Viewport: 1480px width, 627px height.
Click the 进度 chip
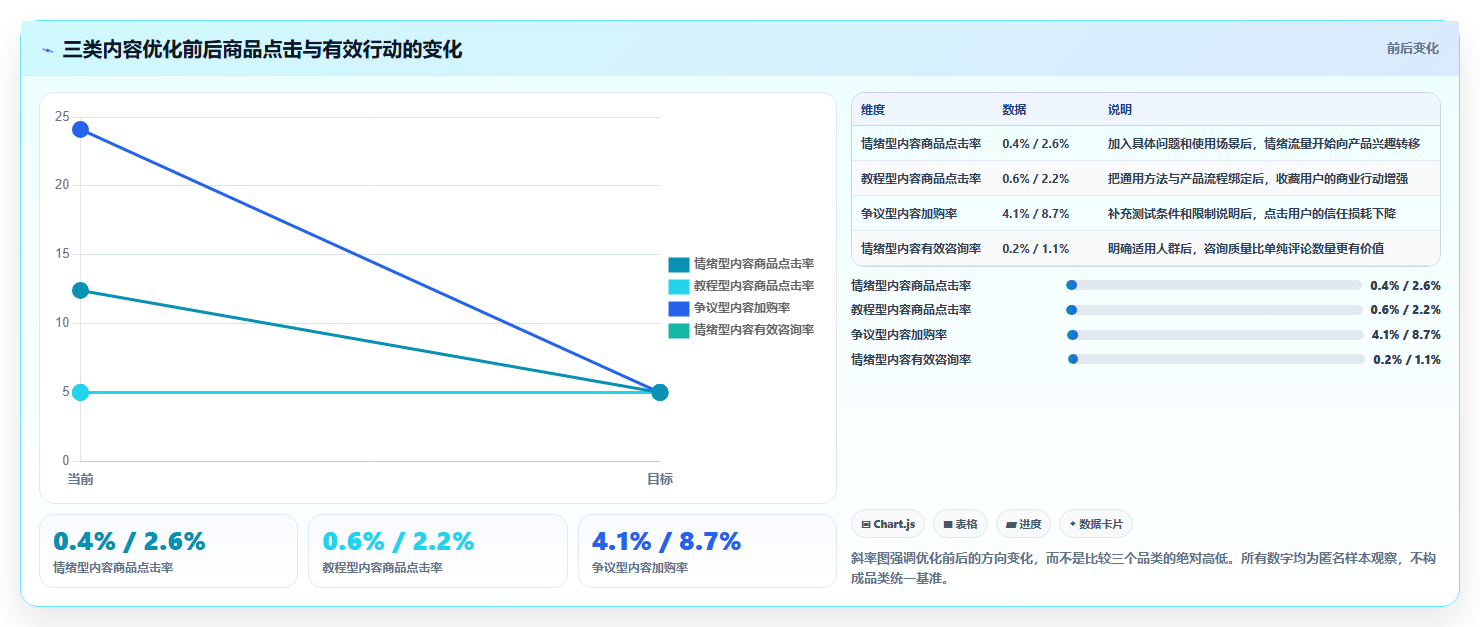coord(1023,524)
